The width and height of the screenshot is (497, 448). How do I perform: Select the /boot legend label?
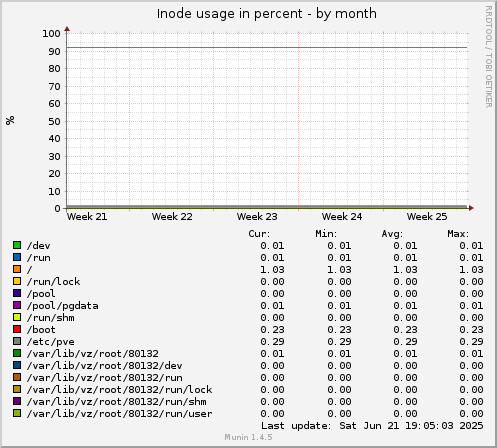tap(41, 330)
